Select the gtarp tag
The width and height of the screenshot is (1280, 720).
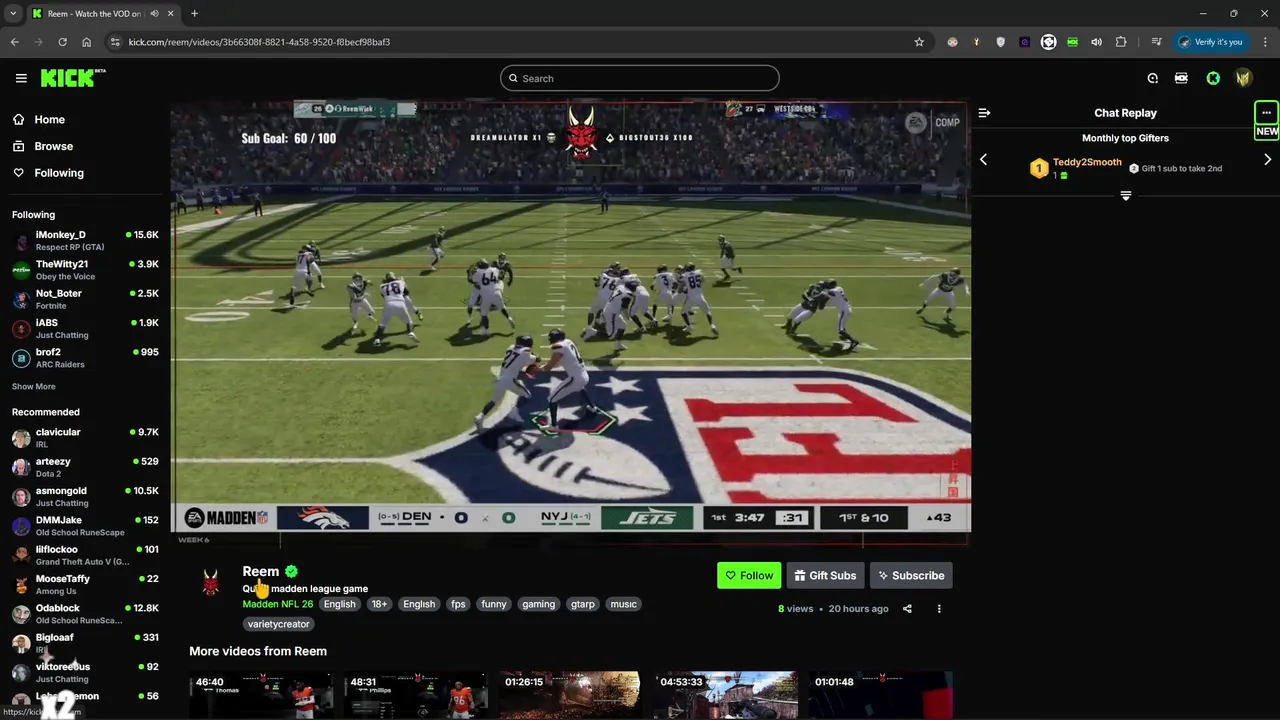[x=583, y=604]
